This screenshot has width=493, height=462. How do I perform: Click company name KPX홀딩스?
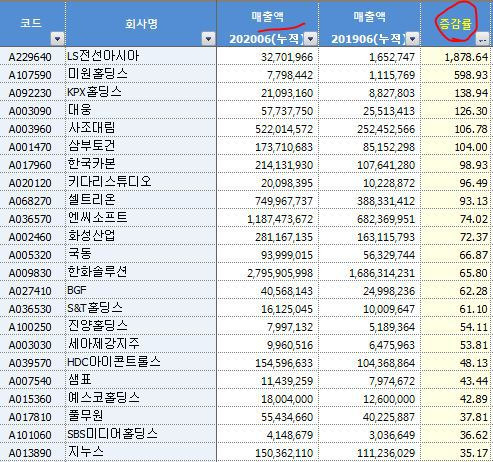[x=94, y=91]
